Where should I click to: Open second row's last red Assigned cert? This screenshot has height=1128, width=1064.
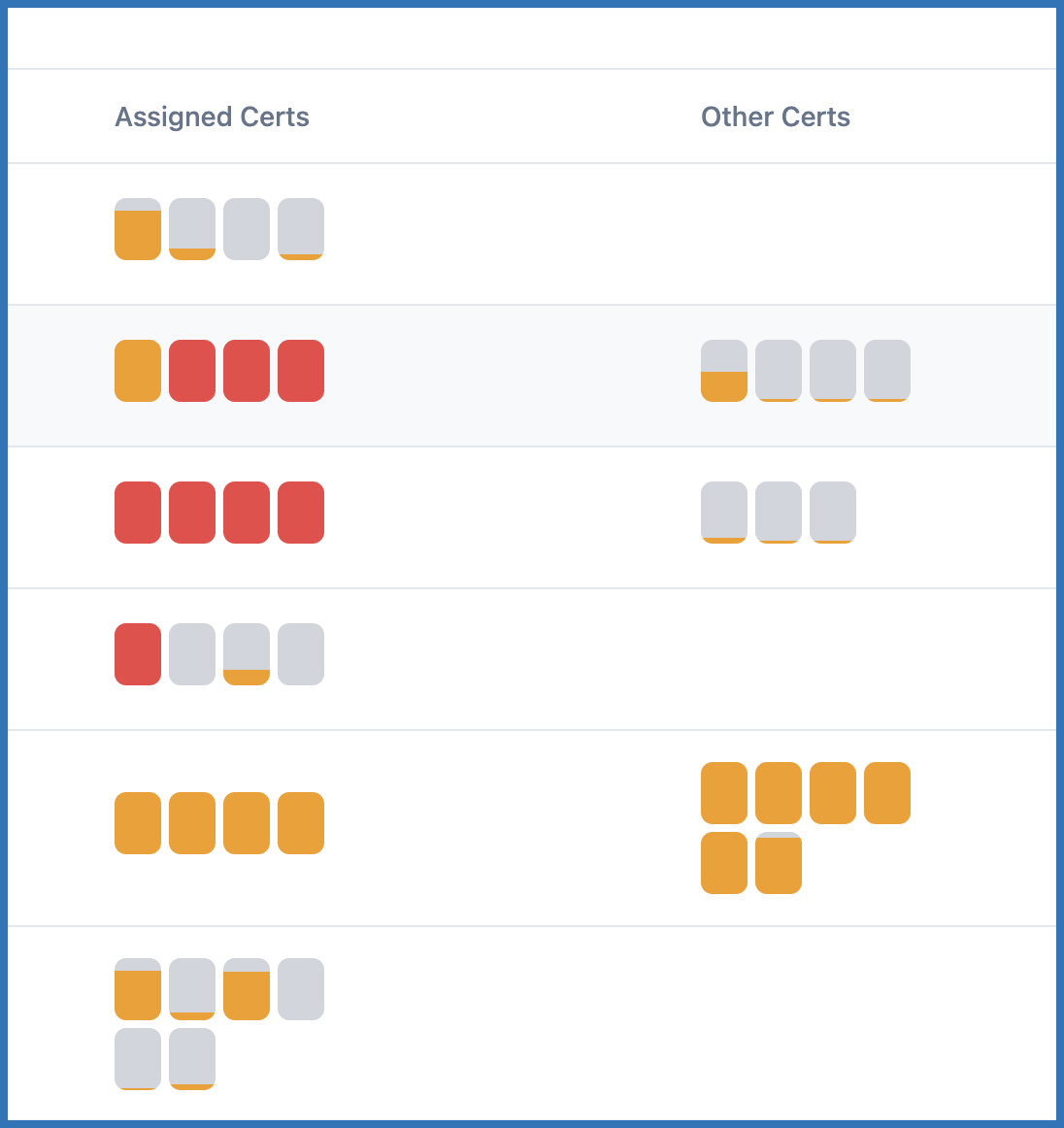point(301,371)
